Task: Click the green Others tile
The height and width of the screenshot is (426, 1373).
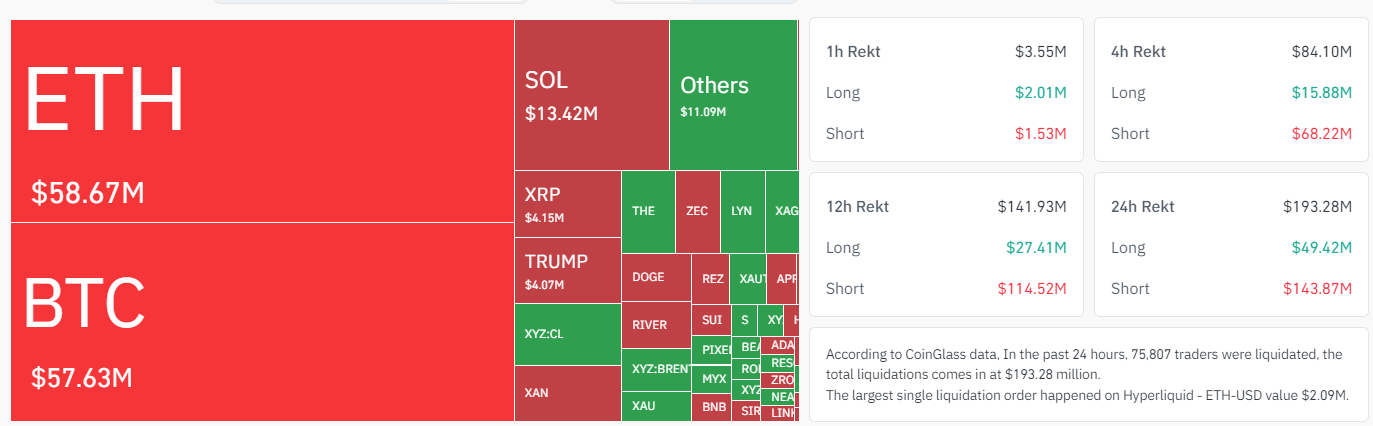Action: pos(732,95)
